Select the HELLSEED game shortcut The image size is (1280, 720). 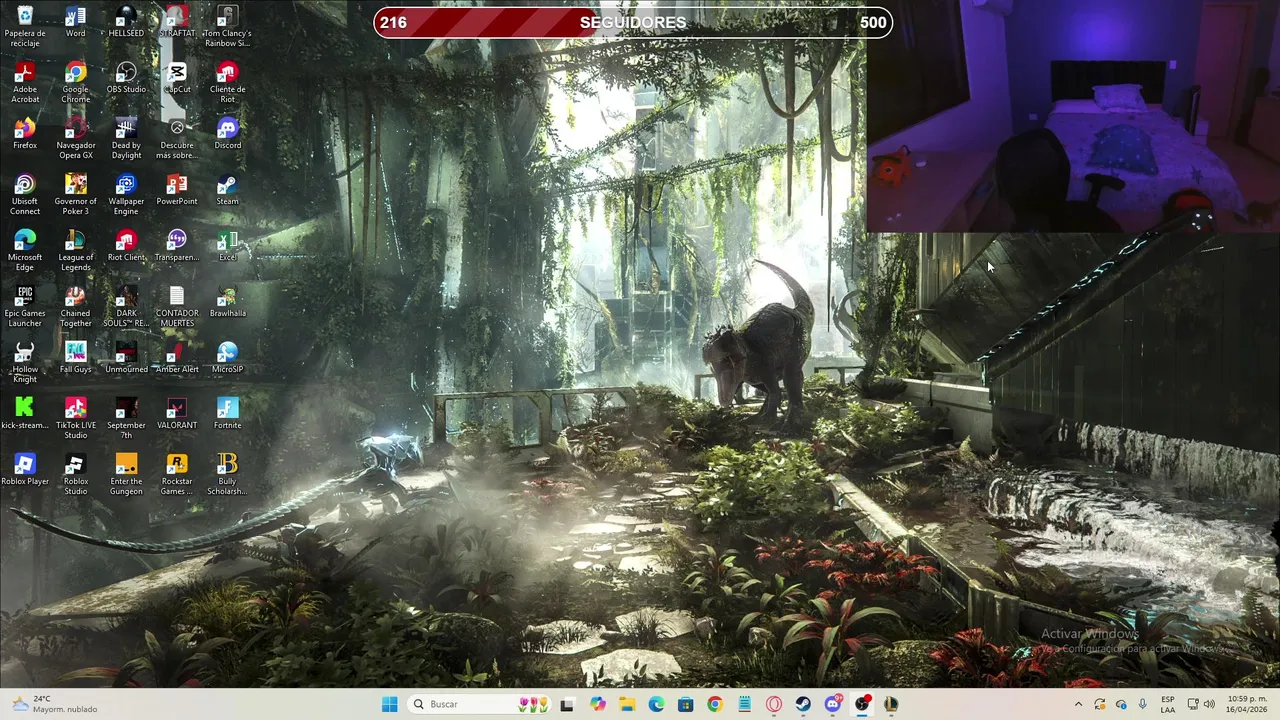126,22
